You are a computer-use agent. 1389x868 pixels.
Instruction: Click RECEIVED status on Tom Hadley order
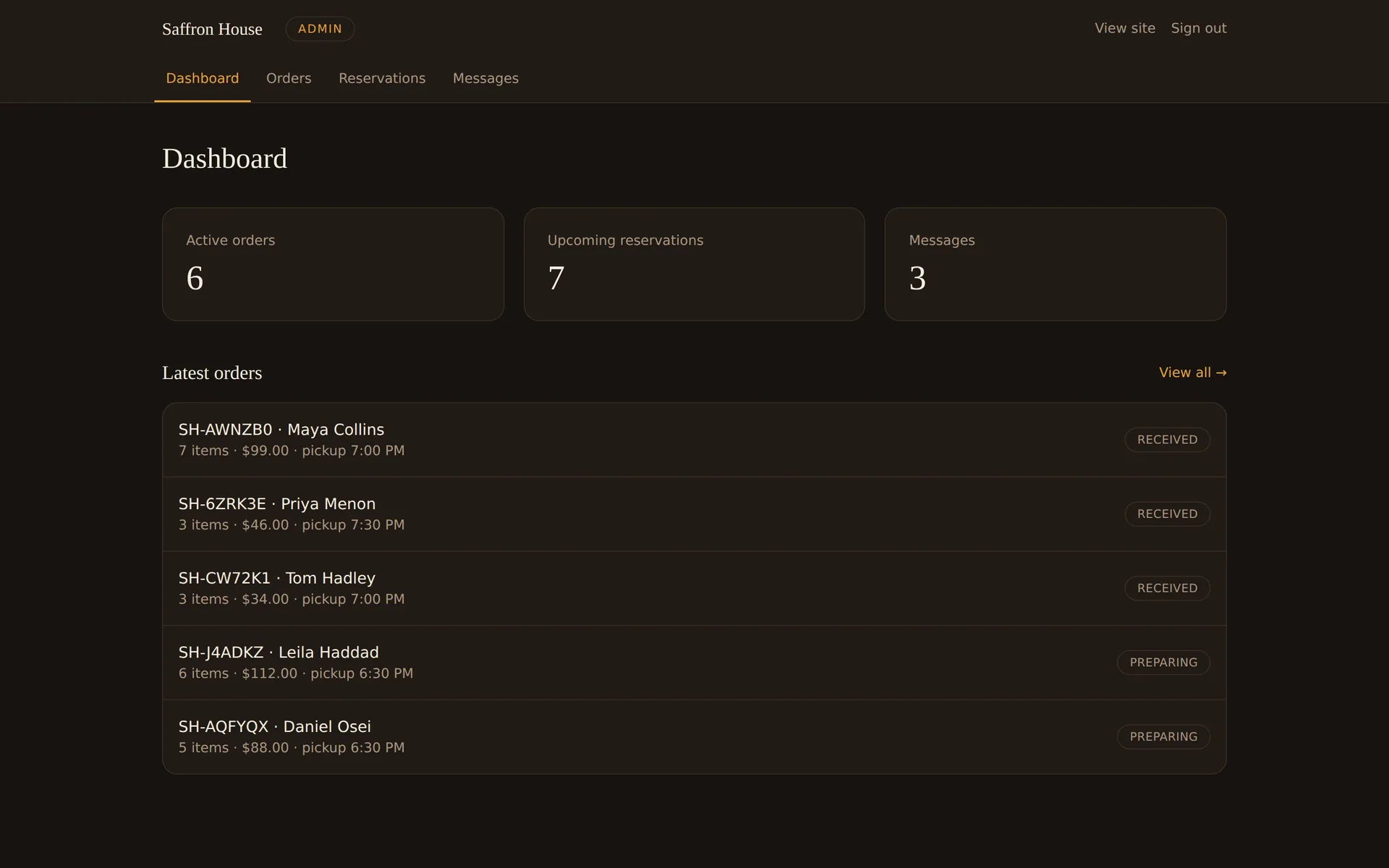point(1167,588)
